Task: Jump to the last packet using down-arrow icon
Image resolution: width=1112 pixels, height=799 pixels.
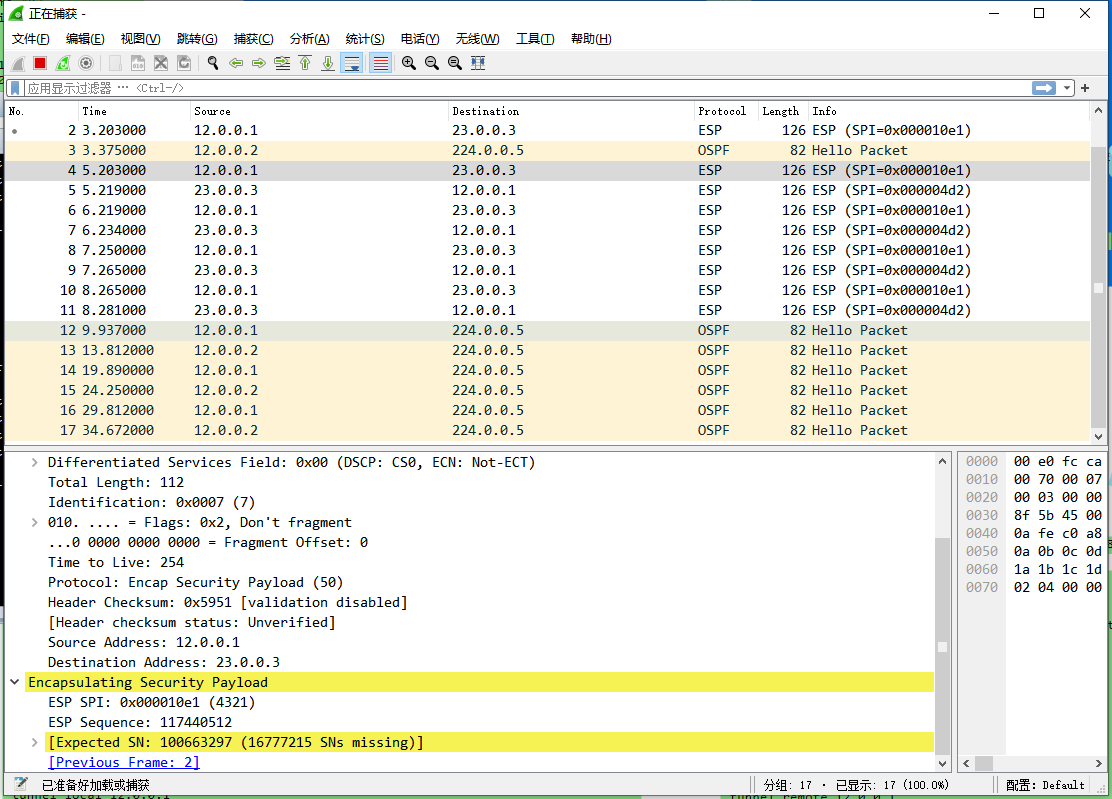Action: click(x=327, y=62)
